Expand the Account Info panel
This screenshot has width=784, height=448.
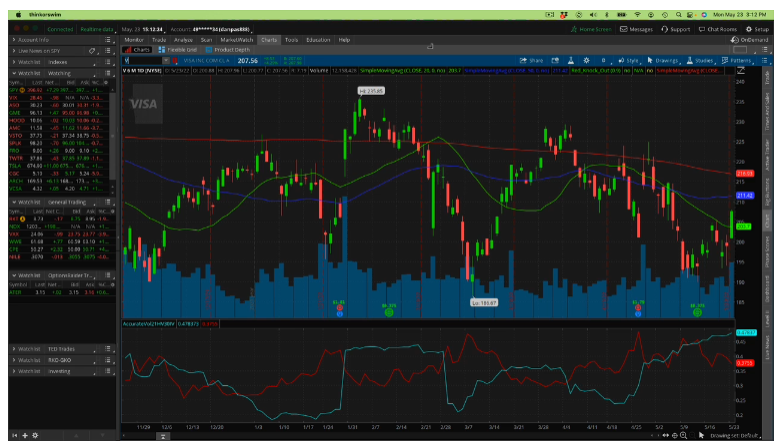(14, 40)
